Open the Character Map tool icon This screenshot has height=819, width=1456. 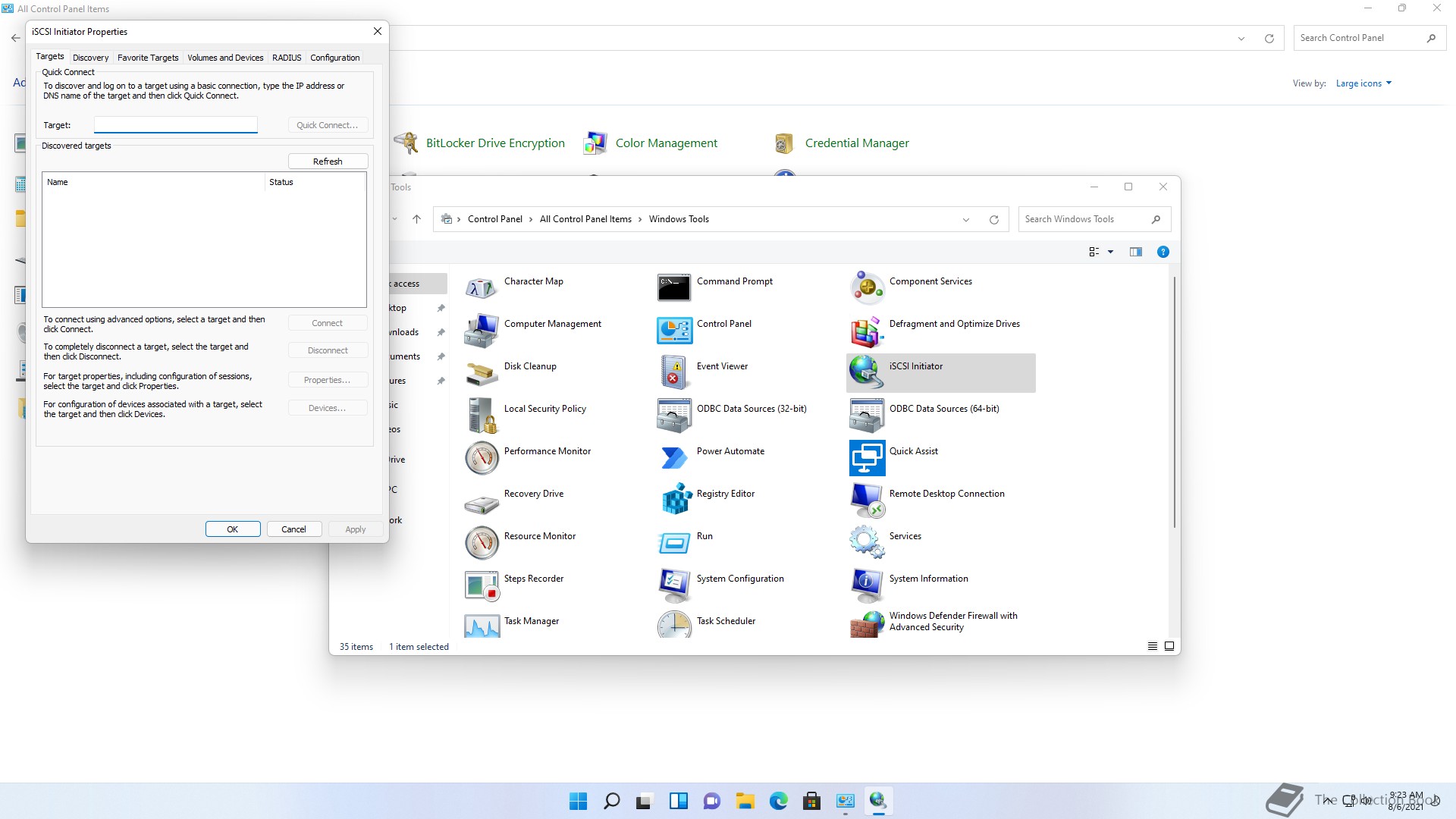click(482, 288)
